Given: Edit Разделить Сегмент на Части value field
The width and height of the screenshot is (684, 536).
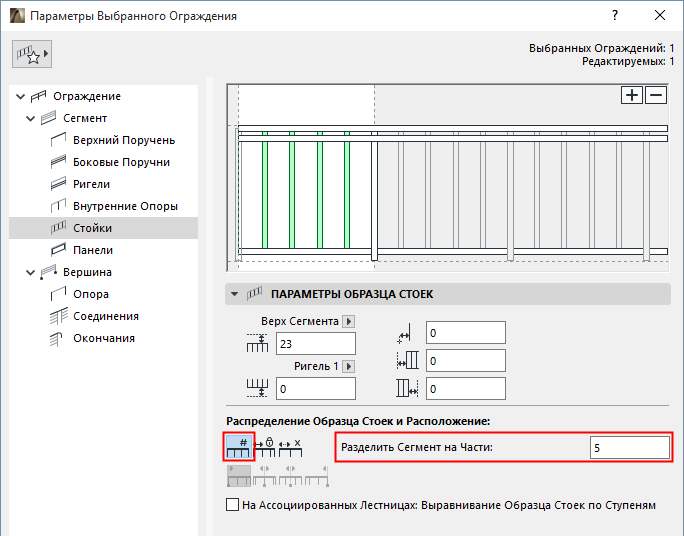Looking at the screenshot, I should [629, 447].
